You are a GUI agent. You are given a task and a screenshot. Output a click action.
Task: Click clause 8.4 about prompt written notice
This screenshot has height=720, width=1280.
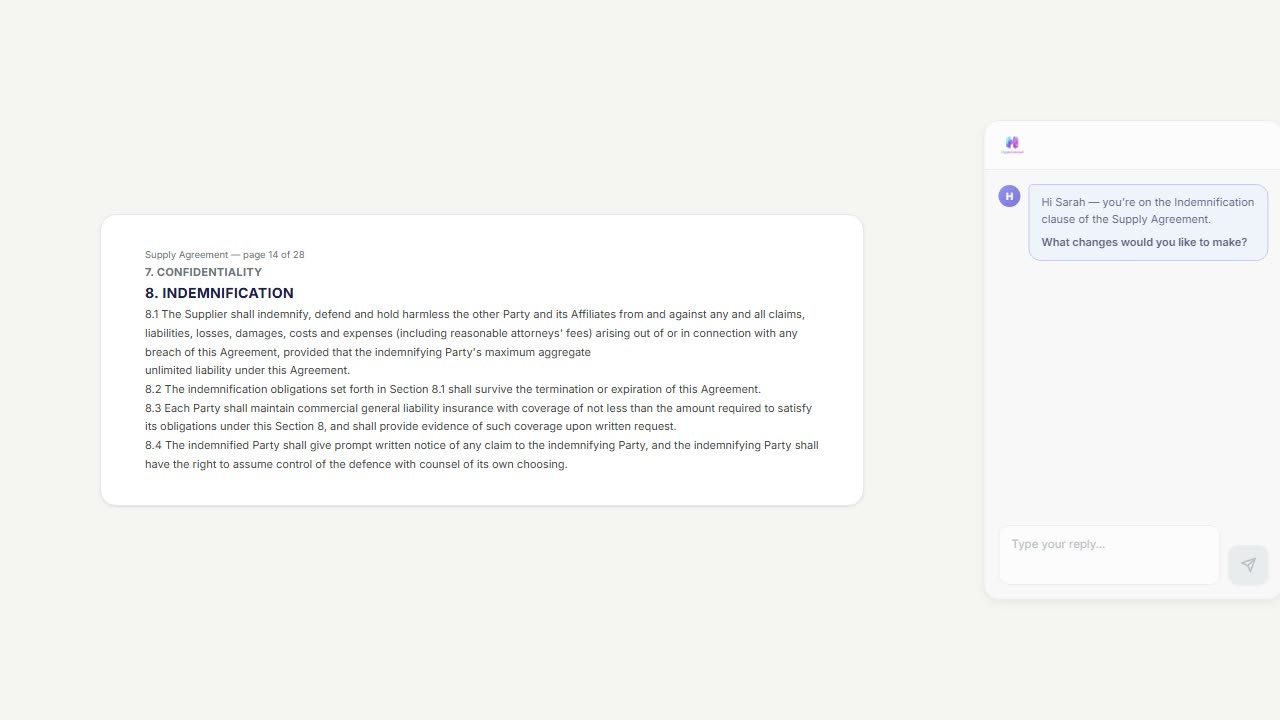[481, 445]
